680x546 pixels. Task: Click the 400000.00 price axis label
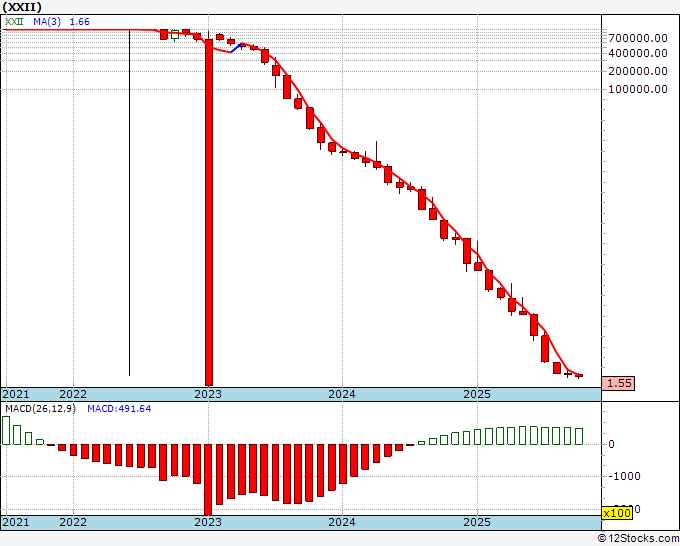coord(638,53)
